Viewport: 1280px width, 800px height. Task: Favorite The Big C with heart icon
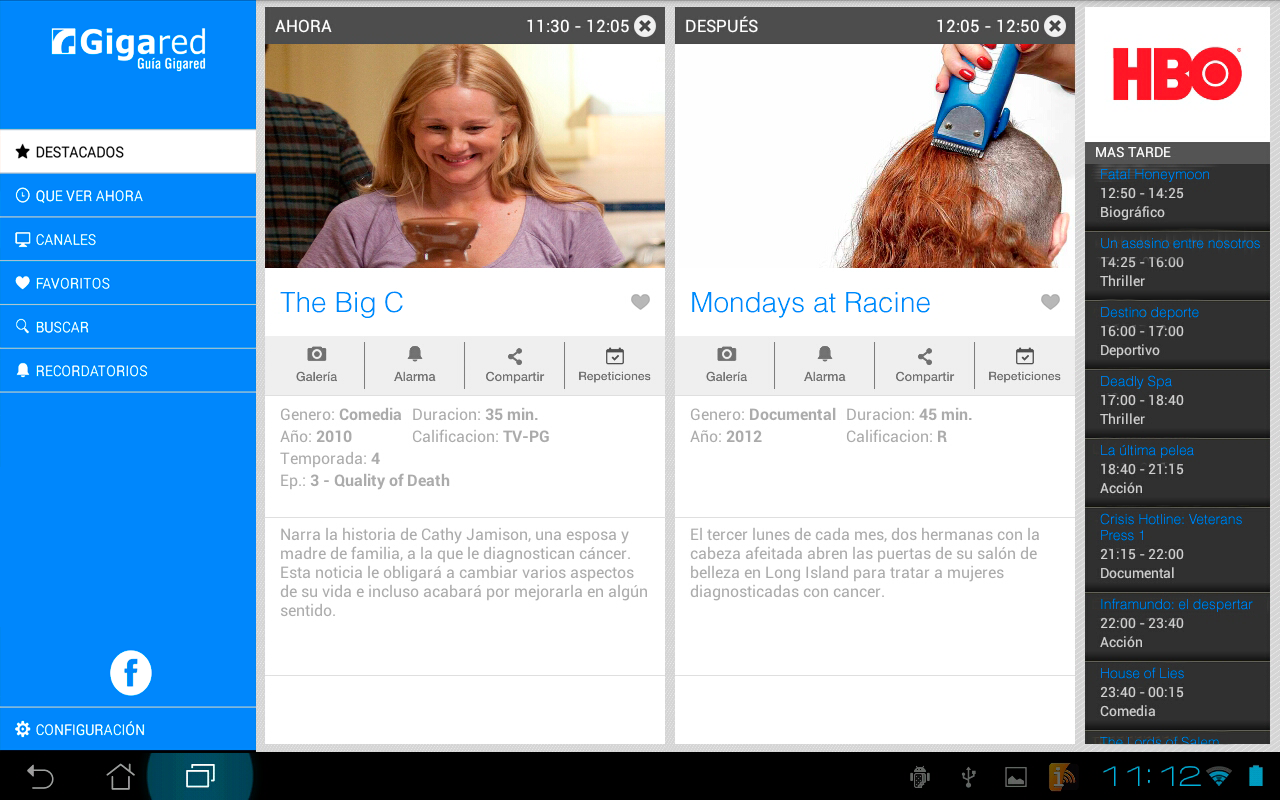(x=640, y=302)
